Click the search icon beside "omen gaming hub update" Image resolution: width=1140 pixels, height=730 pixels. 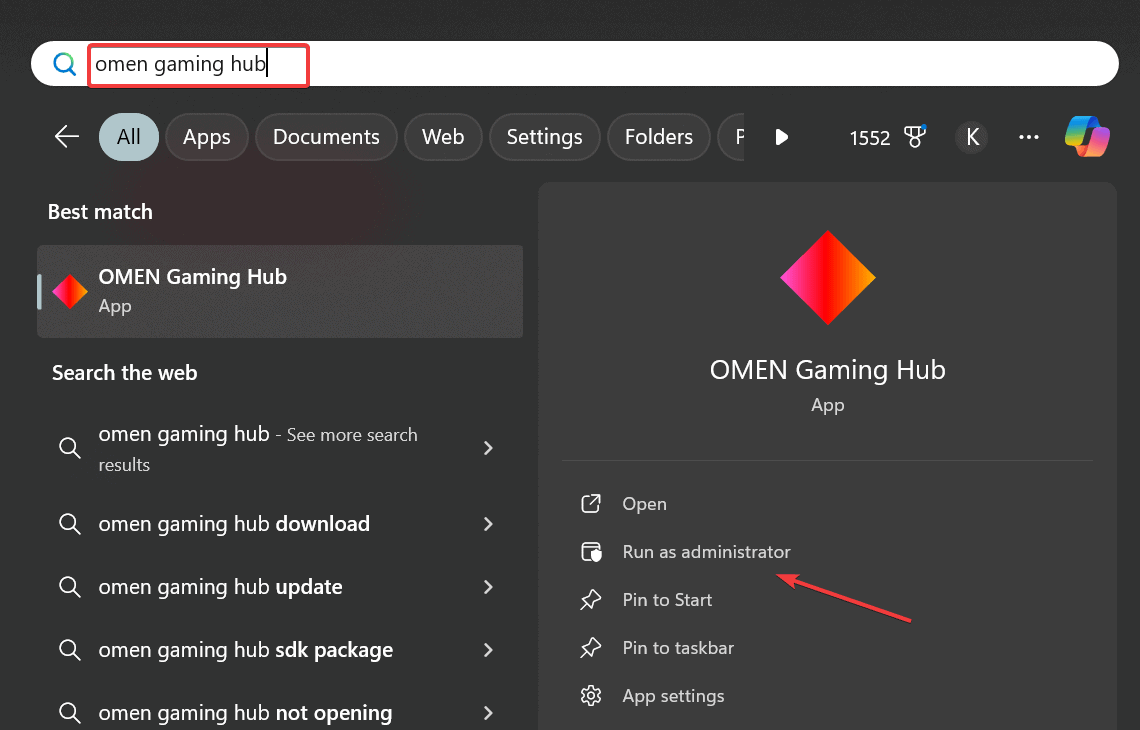click(x=70, y=587)
